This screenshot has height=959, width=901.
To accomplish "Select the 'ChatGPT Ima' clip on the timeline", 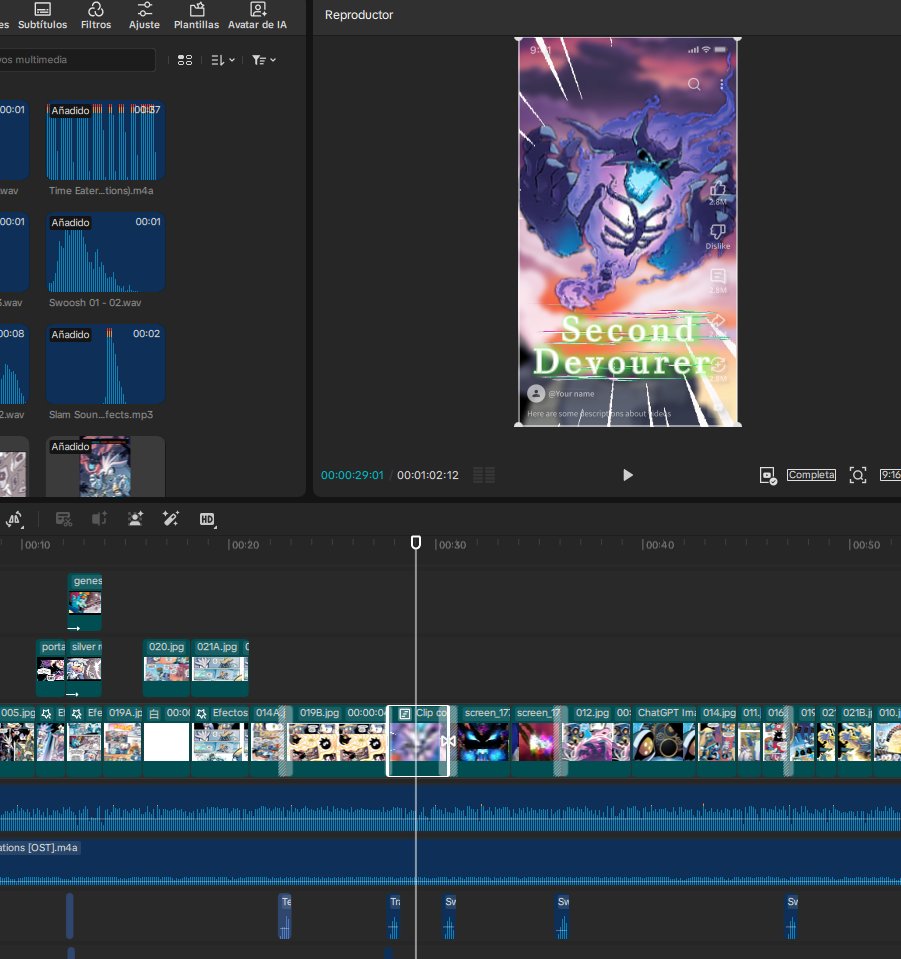I will coord(665,741).
